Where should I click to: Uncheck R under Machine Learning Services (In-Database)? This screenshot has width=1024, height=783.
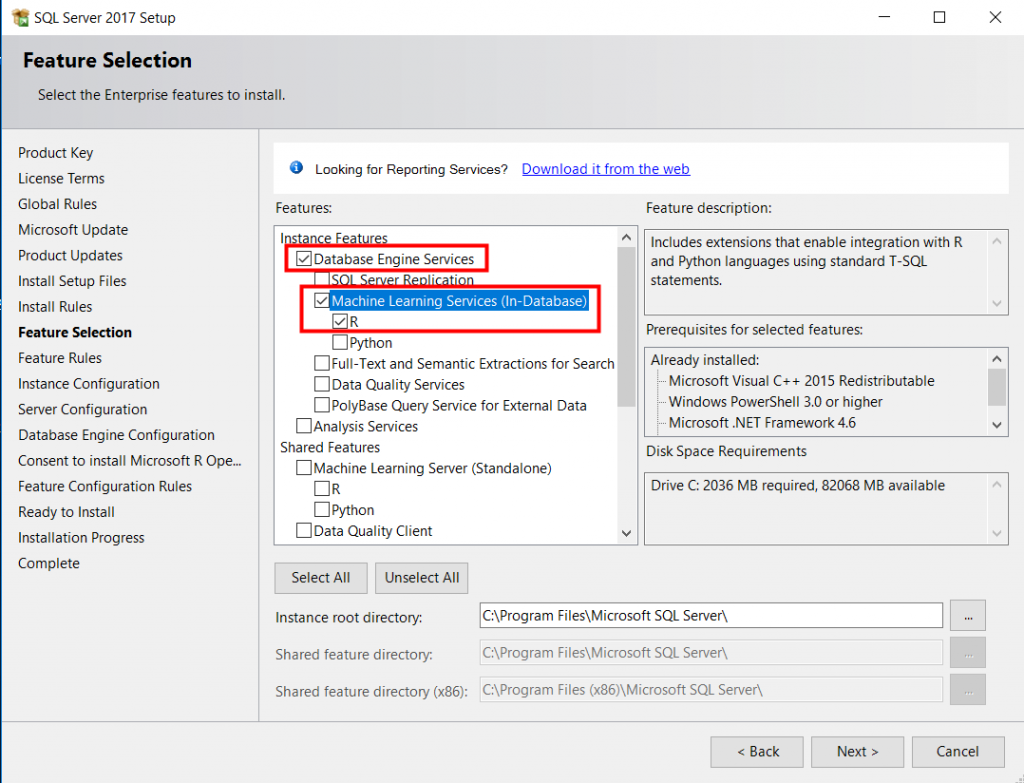[x=340, y=321]
